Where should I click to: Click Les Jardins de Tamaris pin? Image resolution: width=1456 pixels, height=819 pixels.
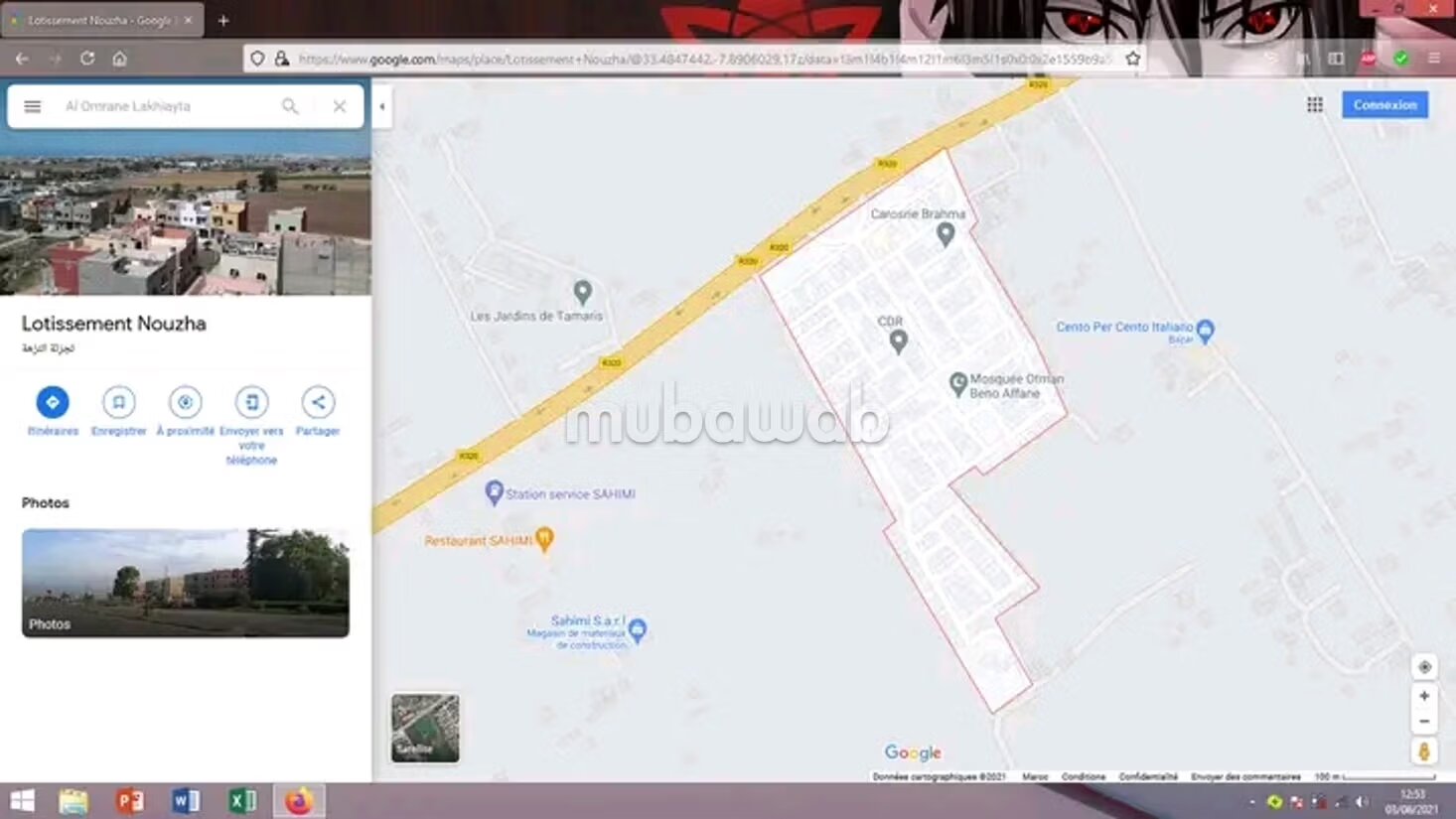(x=583, y=292)
